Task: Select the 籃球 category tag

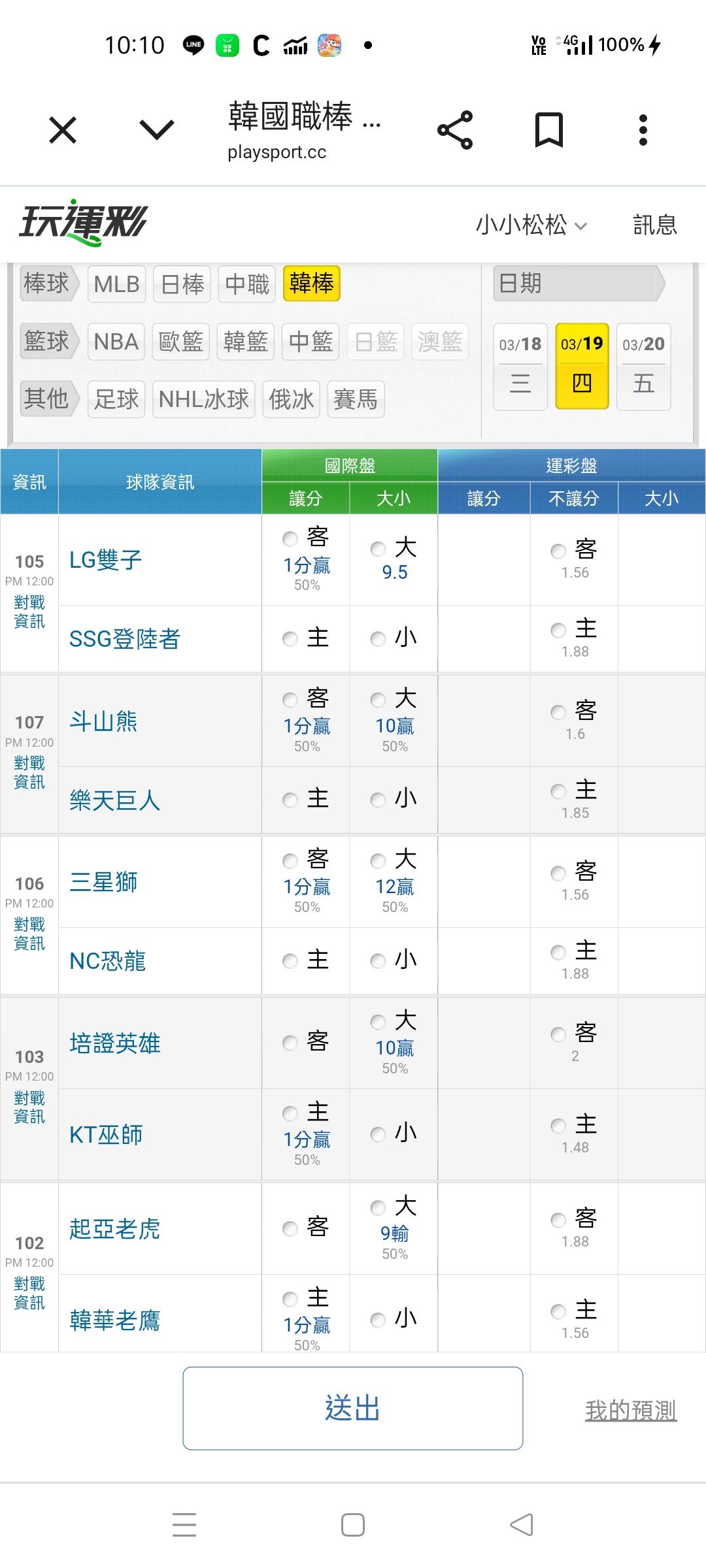Action: click(x=50, y=341)
